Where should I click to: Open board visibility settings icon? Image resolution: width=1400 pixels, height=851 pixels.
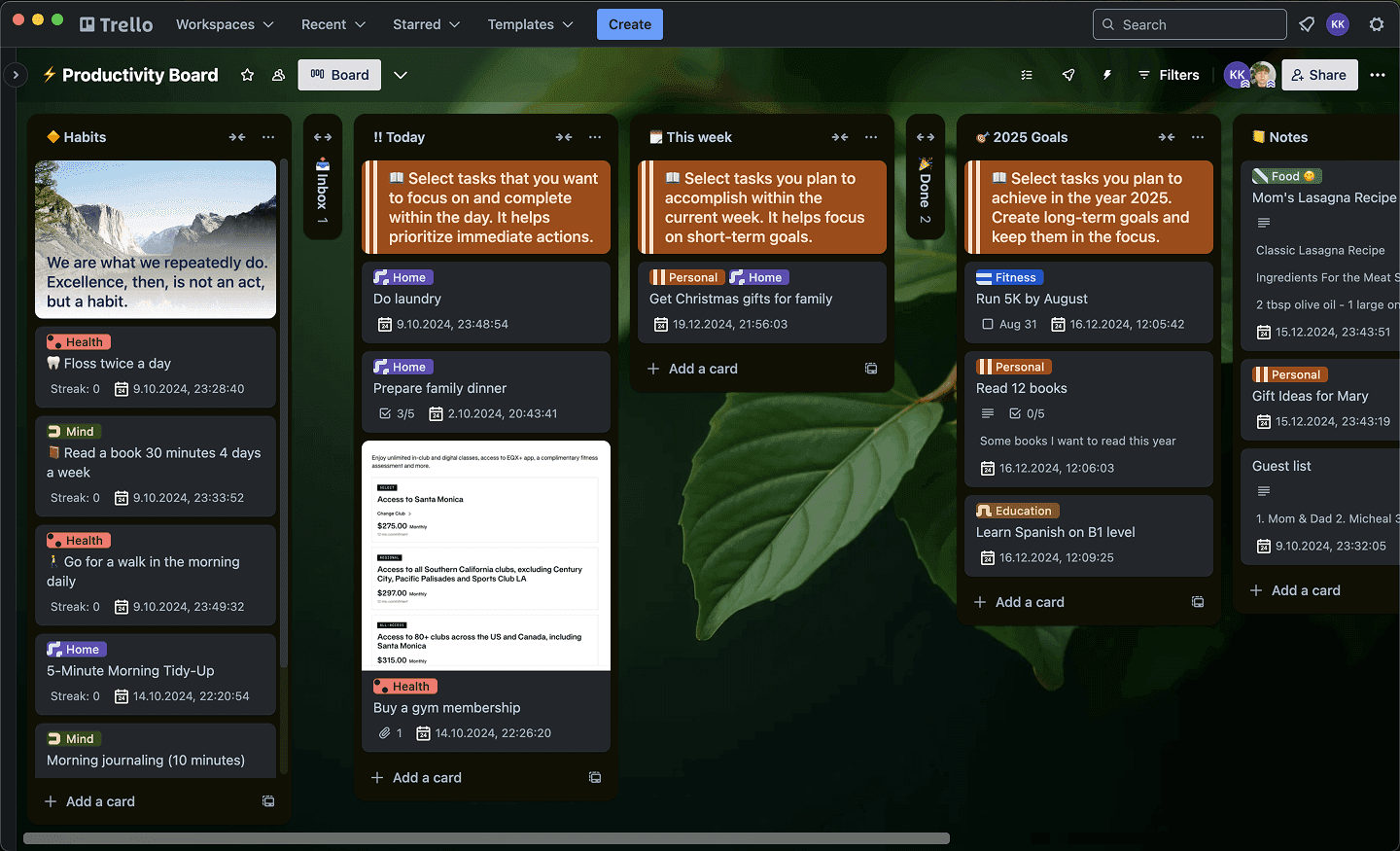[x=278, y=75]
